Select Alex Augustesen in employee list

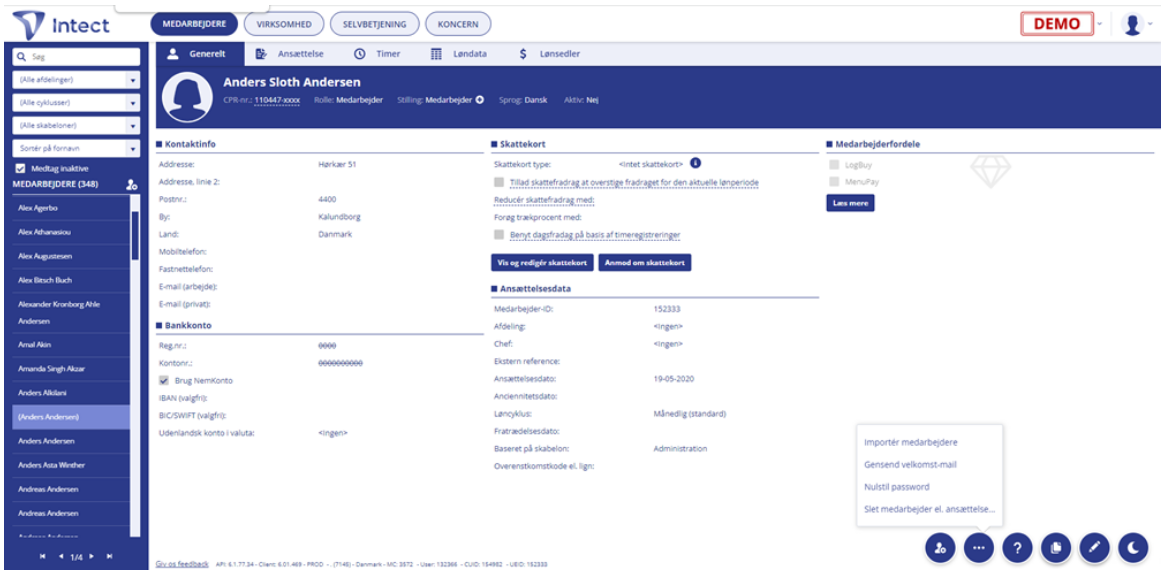(71, 256)
